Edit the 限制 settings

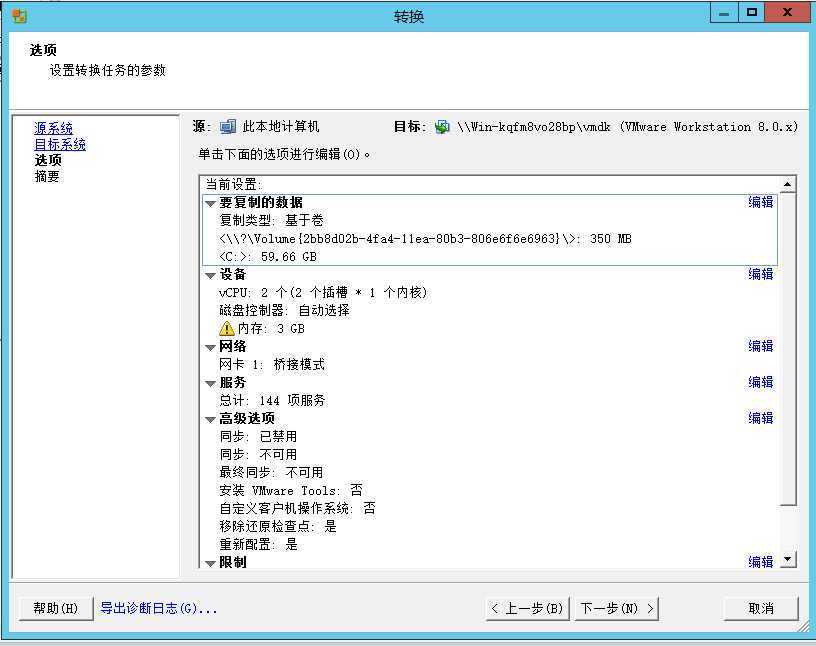pyautogui.click(x=760, y=562)
